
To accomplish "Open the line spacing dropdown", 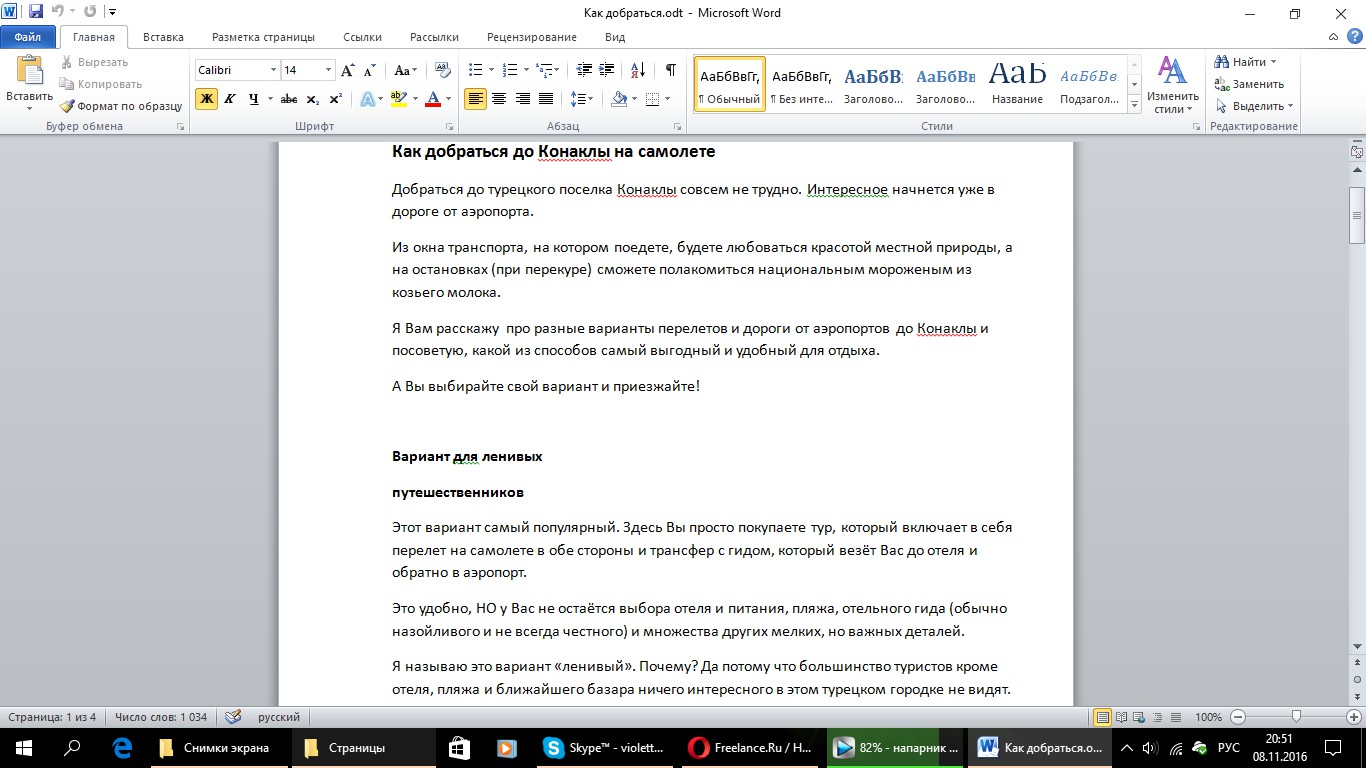I will [581, 99].
